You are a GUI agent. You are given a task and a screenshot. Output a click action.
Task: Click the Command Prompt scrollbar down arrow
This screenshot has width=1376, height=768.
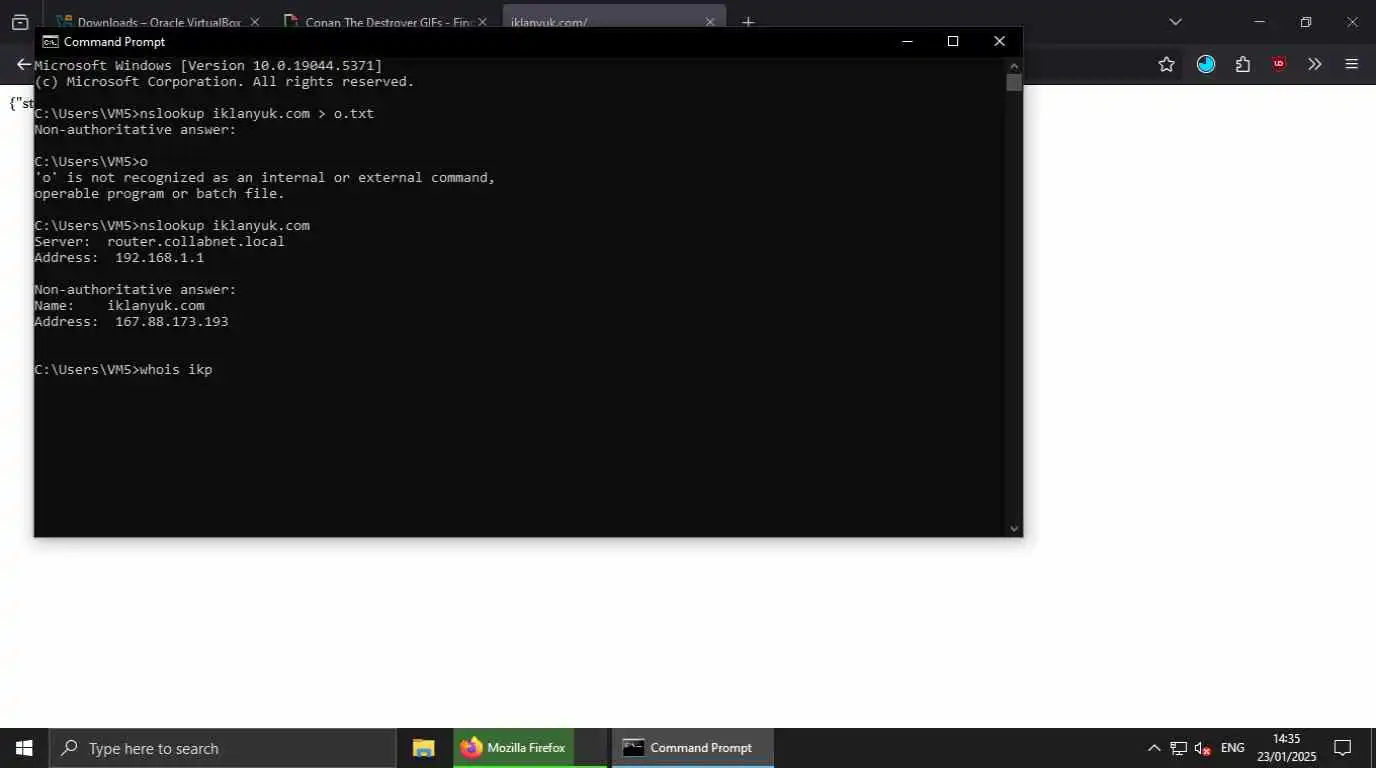coord(1014,528)
